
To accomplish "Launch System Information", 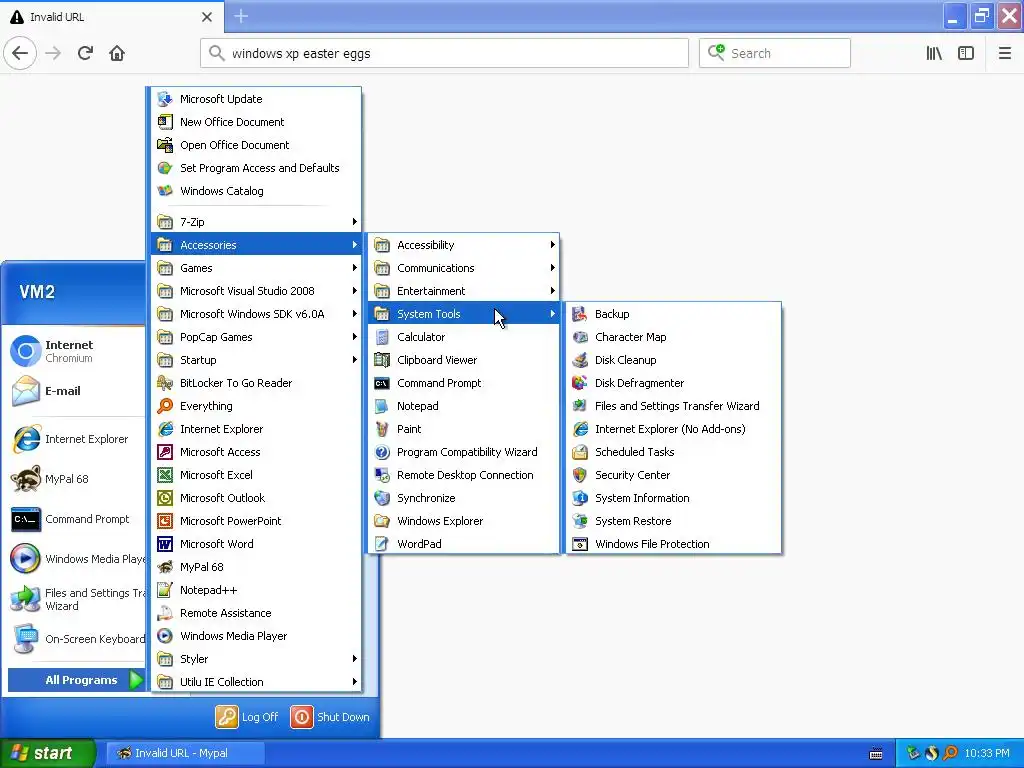I will (x=673, y=498).
